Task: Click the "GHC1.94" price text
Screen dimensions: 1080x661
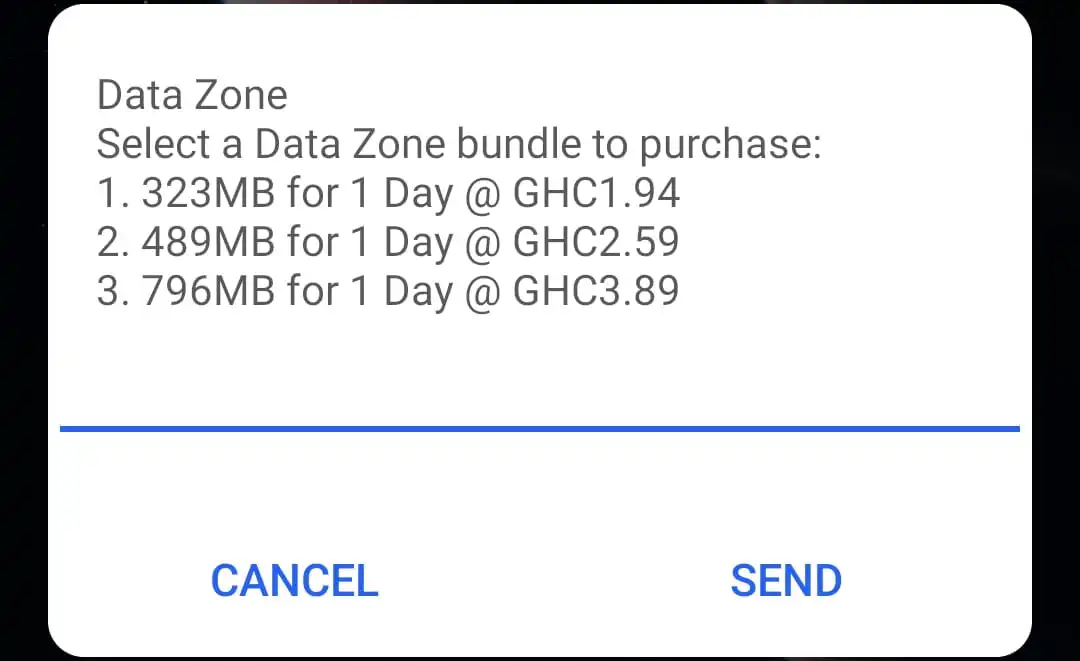Action: tap(596, 194)
